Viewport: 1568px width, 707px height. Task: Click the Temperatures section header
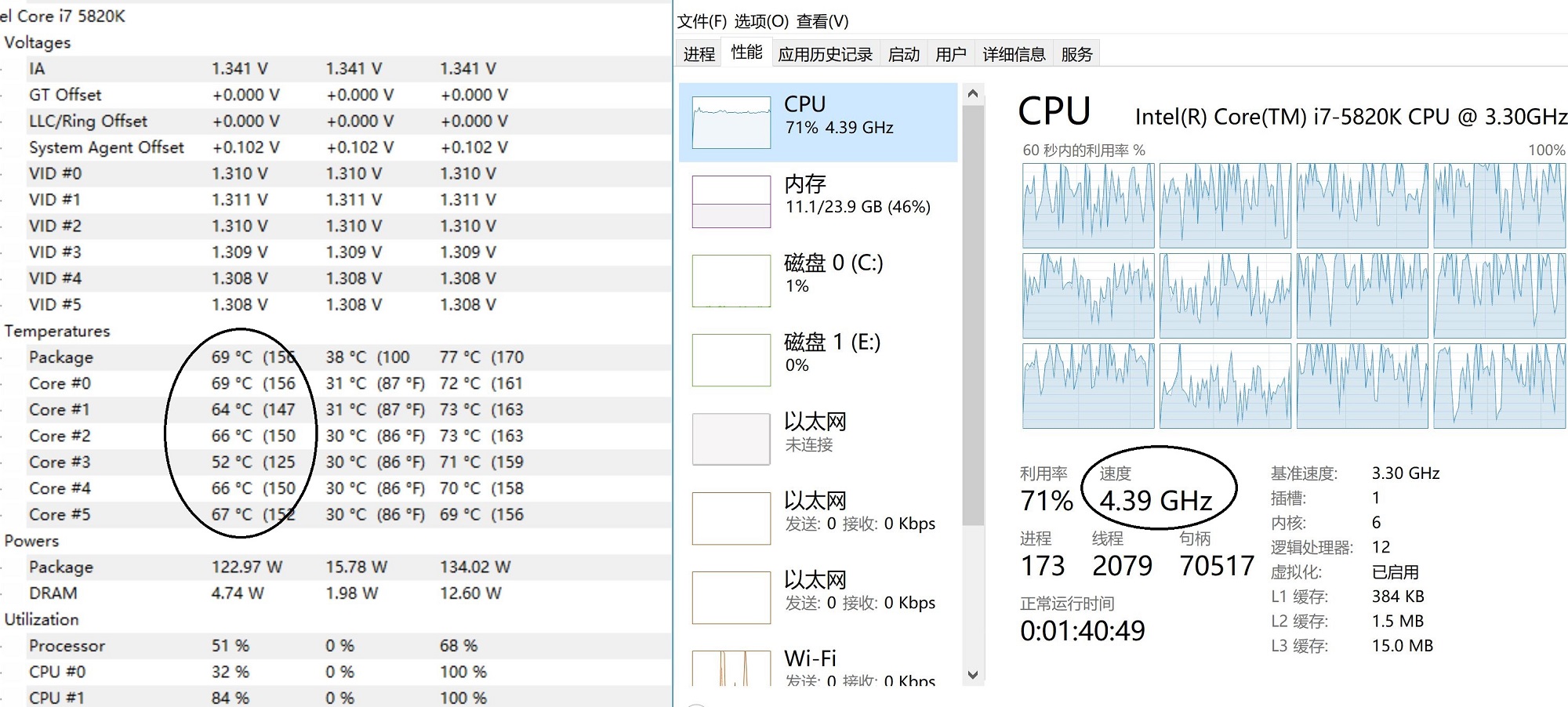[57, 331]
